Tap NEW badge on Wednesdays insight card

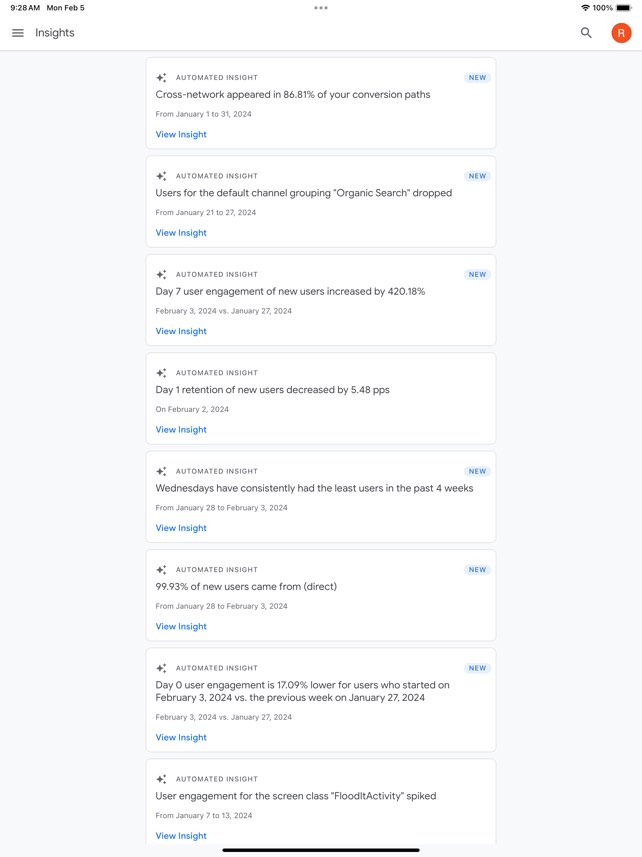pos(477,471)
